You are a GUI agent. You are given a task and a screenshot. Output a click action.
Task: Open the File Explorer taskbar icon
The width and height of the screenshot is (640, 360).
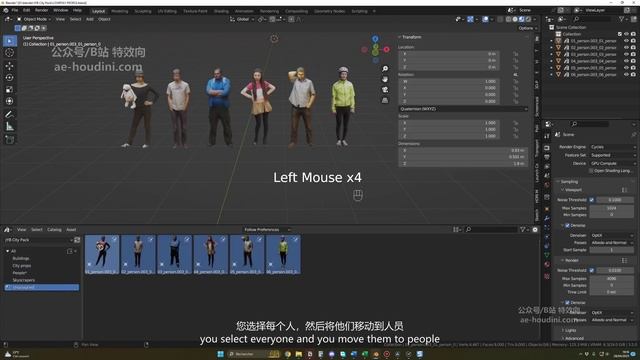(x=299, y=354)
